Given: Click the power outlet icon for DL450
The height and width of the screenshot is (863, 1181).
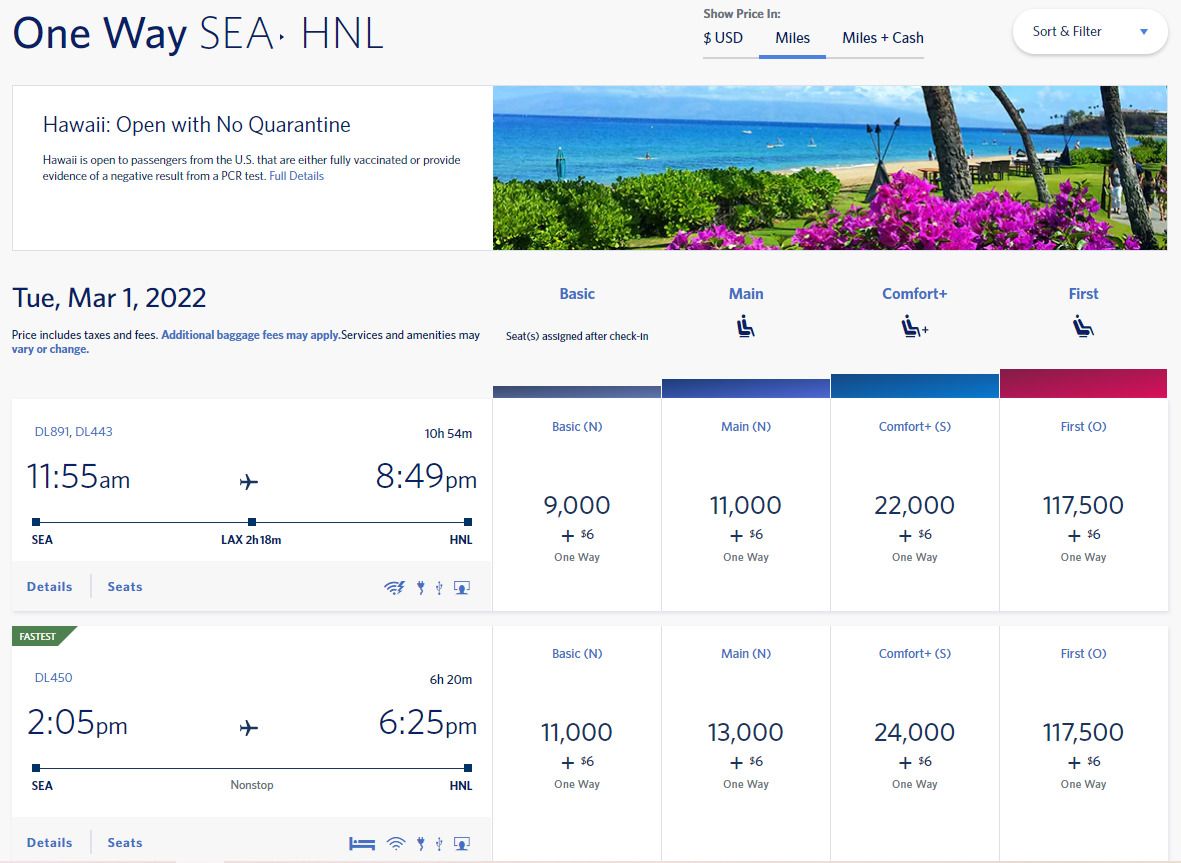Looking at the screenshot, I should click(421, 843).
